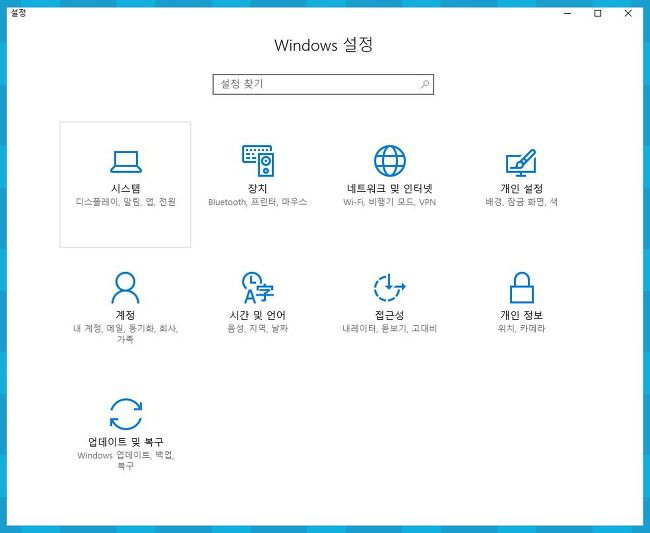
Task: Open the 개인 정보 lock icon
Action: tap(521, 288)
